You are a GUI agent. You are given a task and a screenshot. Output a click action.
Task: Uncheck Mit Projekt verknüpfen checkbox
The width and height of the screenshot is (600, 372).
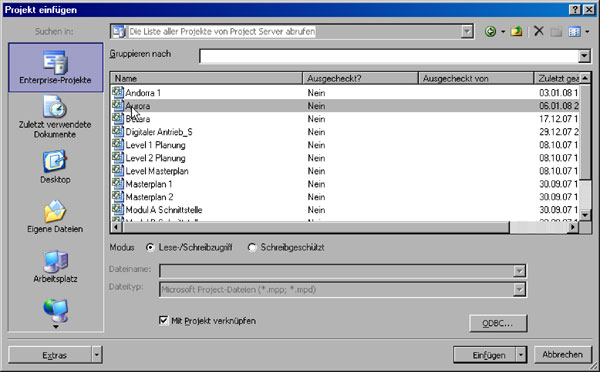(x=163, y=320)
